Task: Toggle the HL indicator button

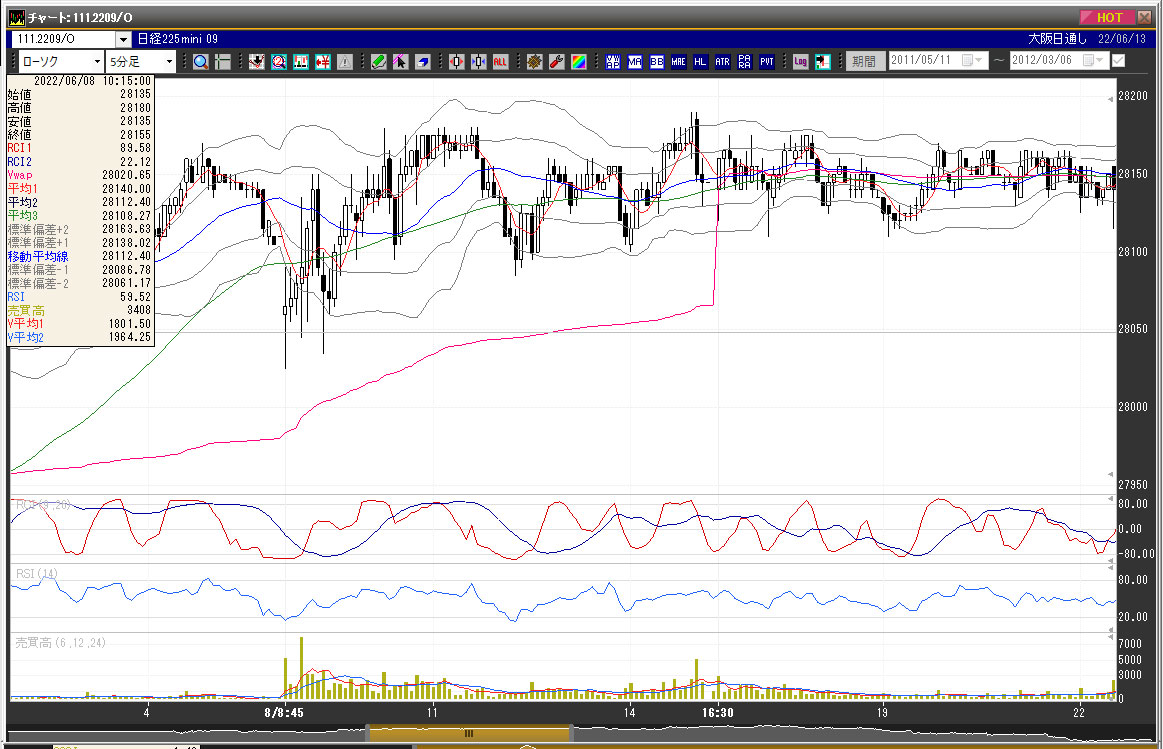Action: click(700, 62)
